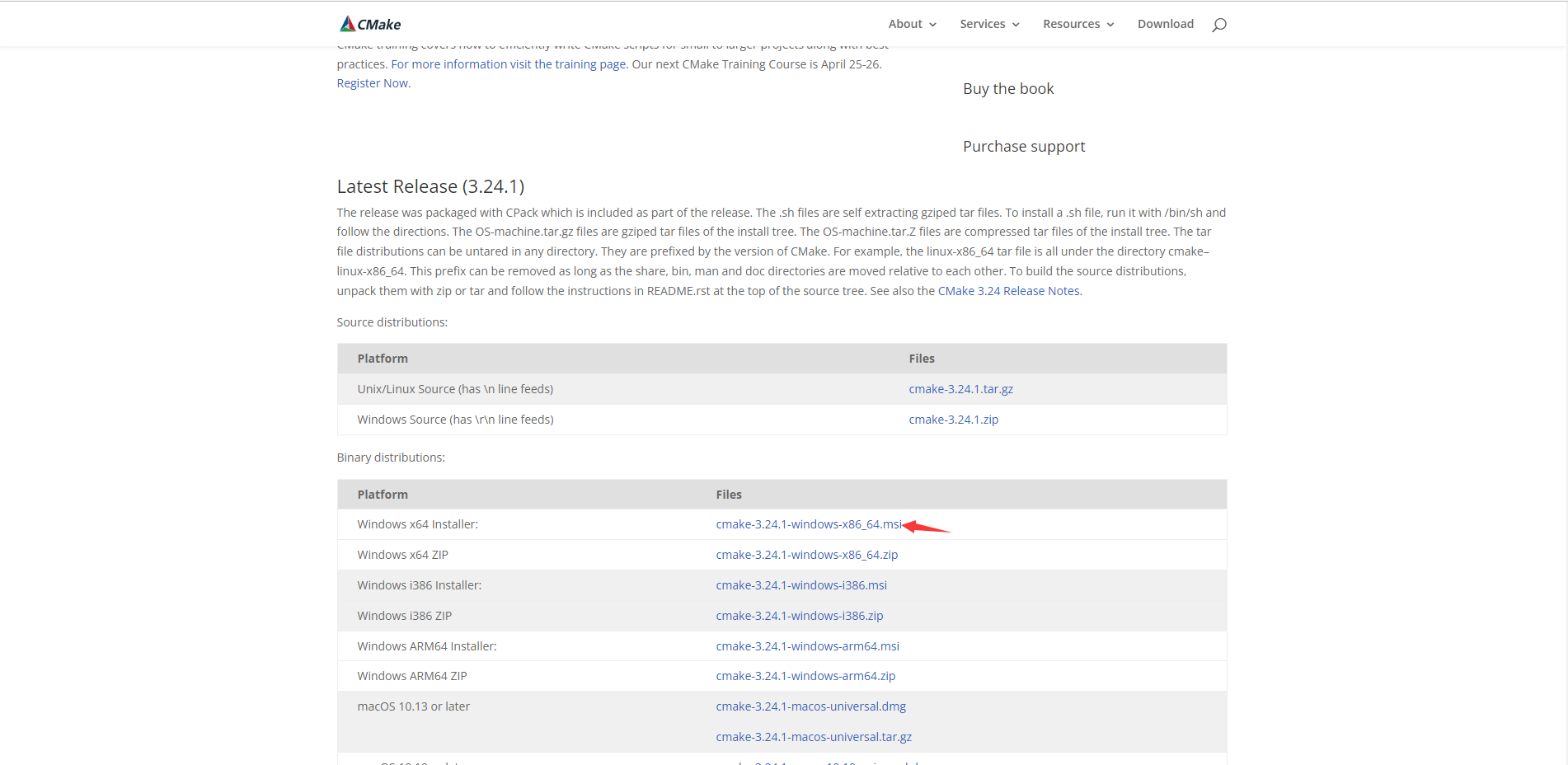Download cmake-3.24.1-windows-i386.zip
This screenshot has width=1568, height=765.
click(x=800, y=616)
